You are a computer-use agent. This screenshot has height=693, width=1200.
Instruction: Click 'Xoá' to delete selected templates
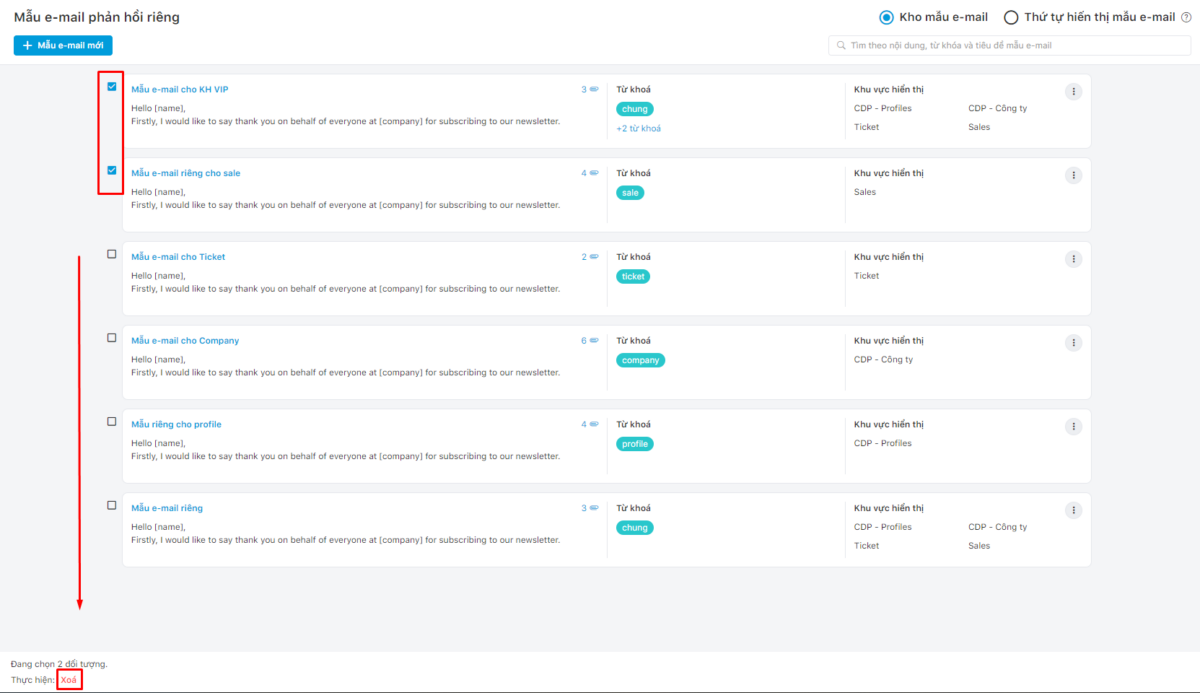69,679
